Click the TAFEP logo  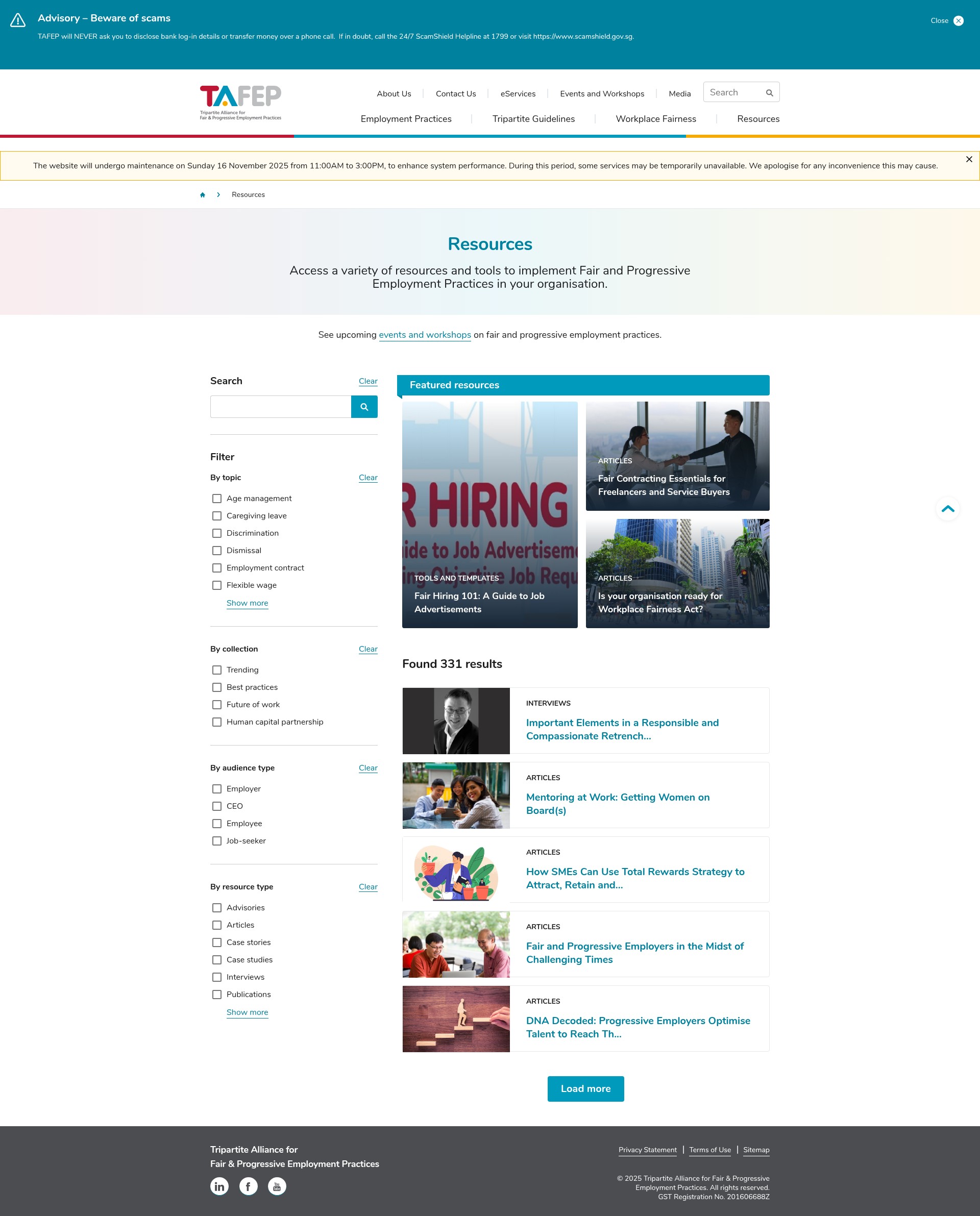pos(240,103)
